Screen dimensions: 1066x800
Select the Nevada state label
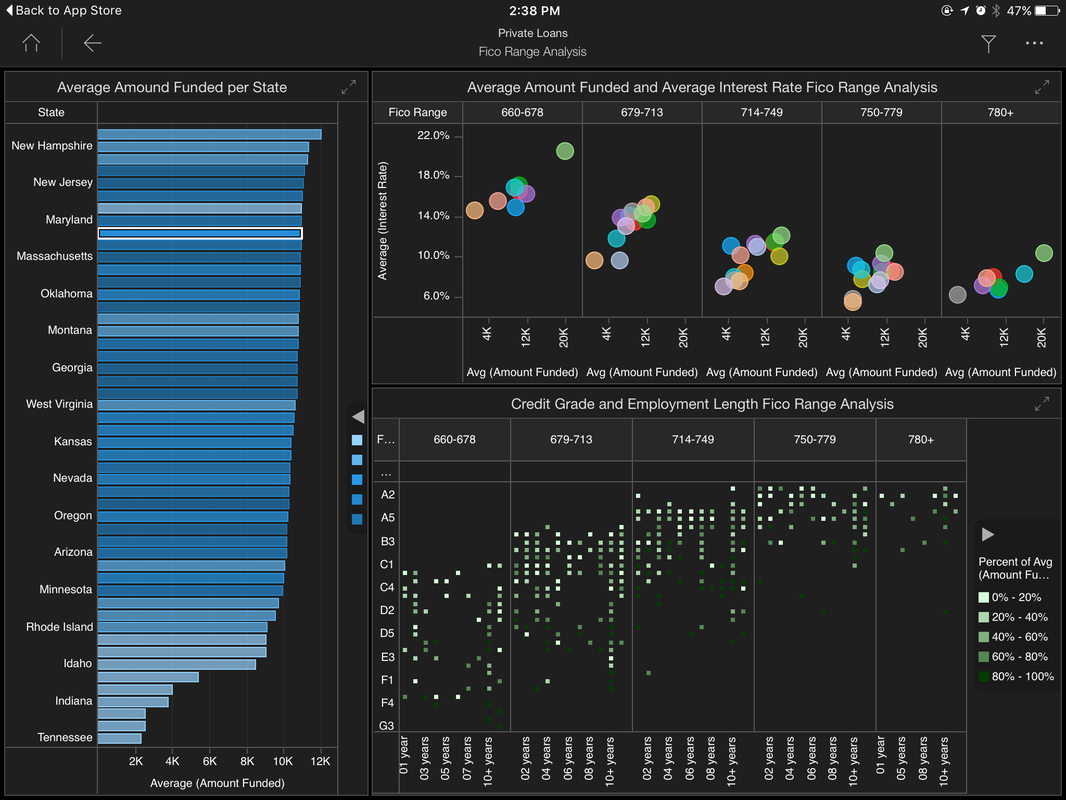click(x=72, y=479)
